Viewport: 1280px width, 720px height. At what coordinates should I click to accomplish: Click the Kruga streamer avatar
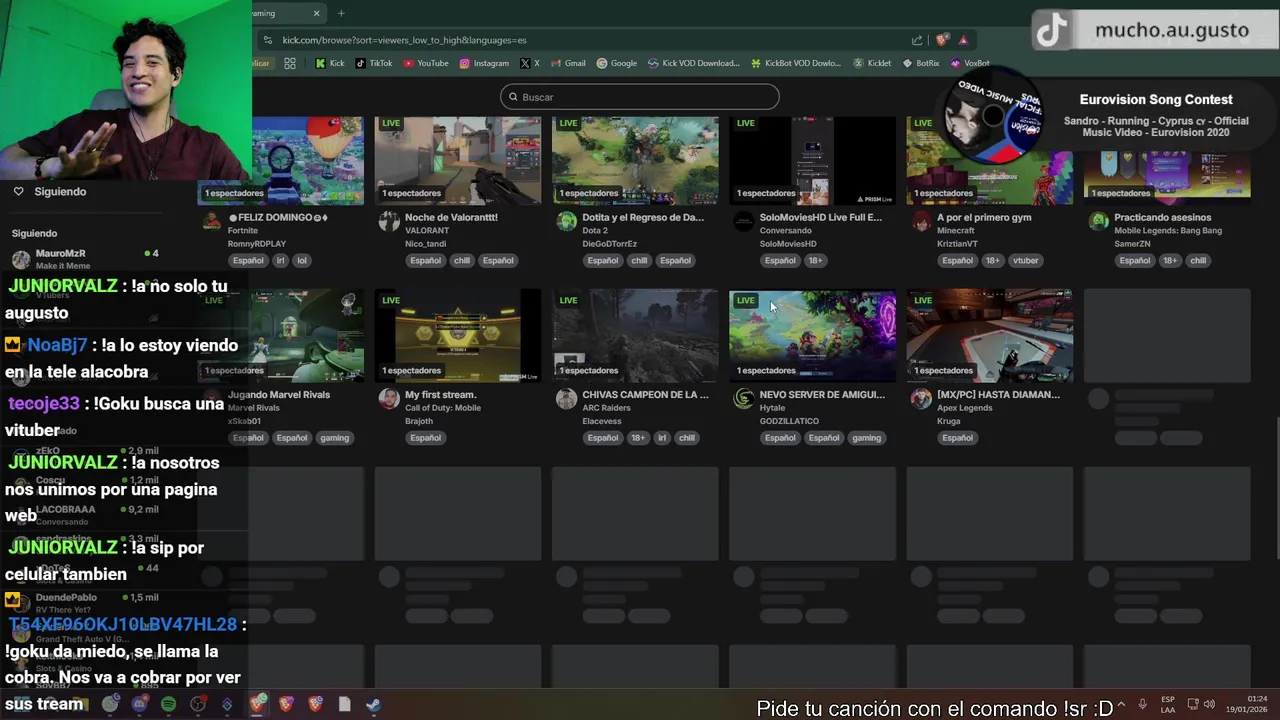[x=921, y=399]
